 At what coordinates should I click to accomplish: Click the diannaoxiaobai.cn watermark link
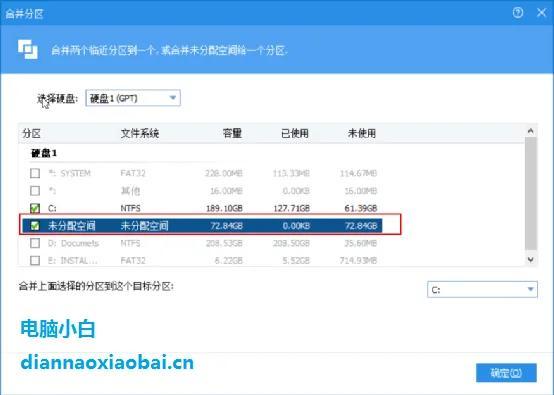(x=107, y=362)
